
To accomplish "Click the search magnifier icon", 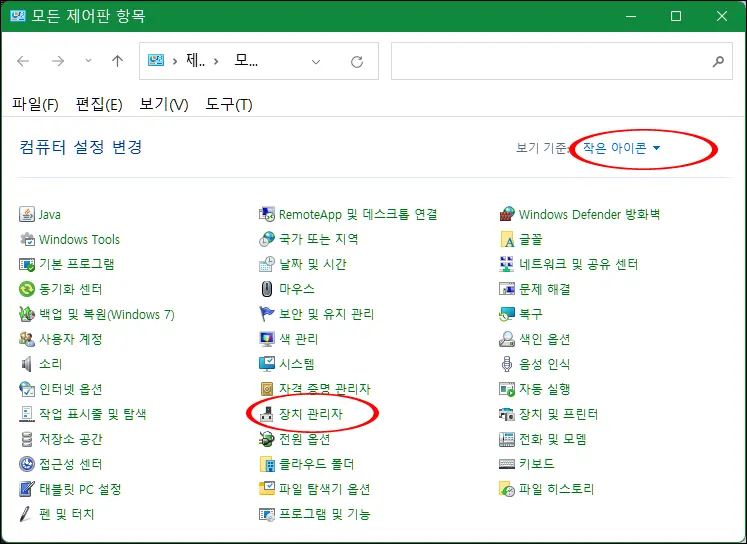I will [x=718, y=61].
